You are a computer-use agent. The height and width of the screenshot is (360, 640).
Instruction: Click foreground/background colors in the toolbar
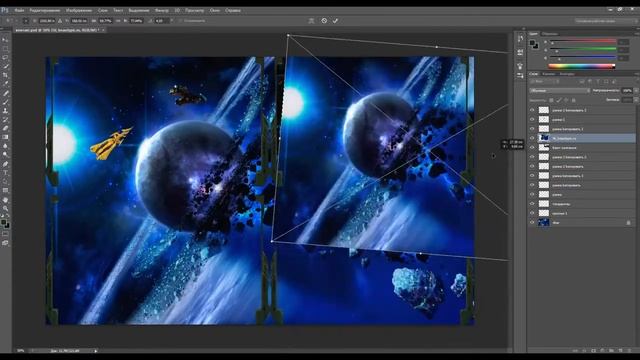pos(5,223)
